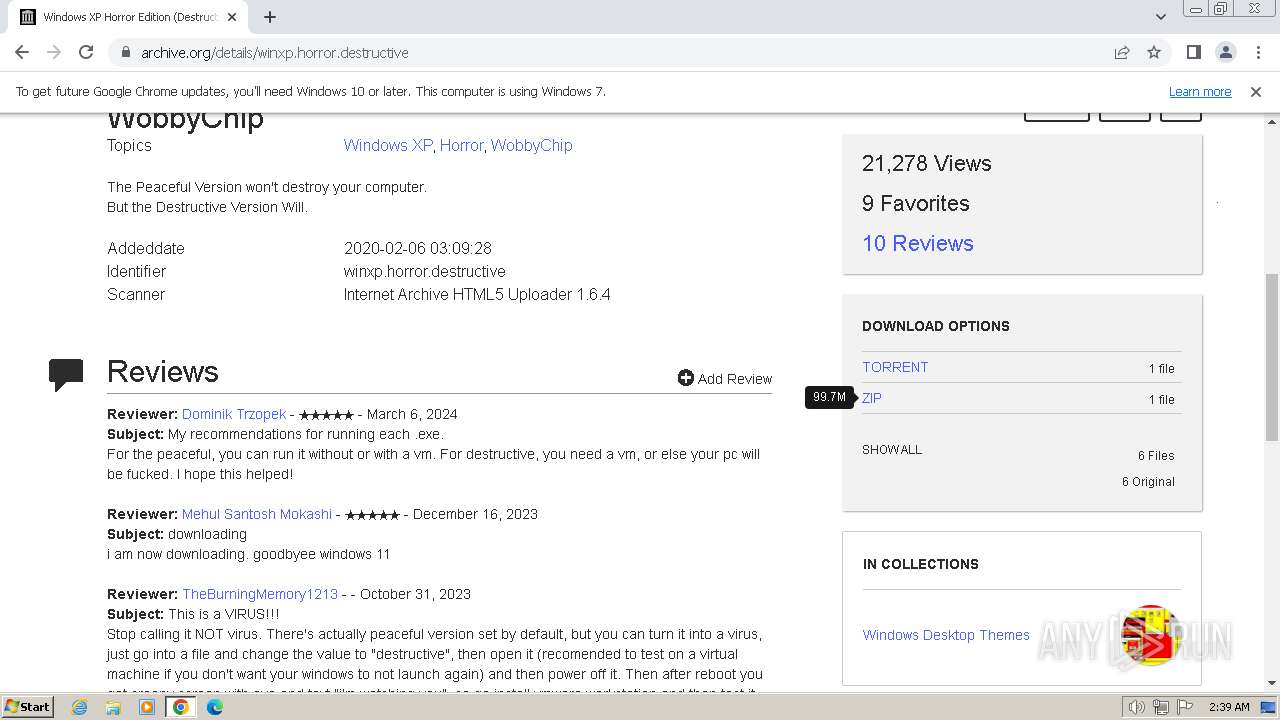Image resolution: width=1280 pixels, height=720 pixels.
Task: Open Chrome profile avatar menu
Action: click(x=1226, y=52)
